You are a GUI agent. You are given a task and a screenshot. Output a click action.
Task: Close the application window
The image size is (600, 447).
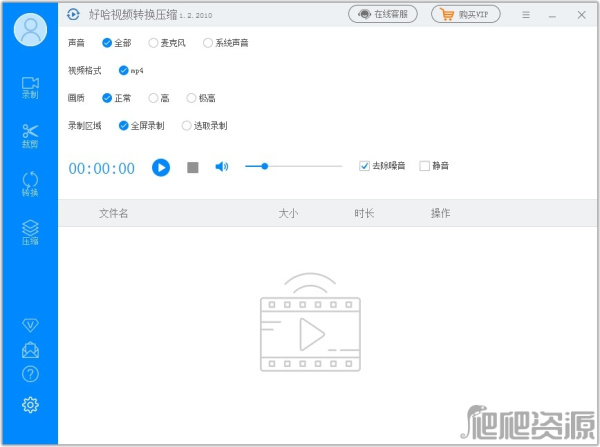coord(581,15)
